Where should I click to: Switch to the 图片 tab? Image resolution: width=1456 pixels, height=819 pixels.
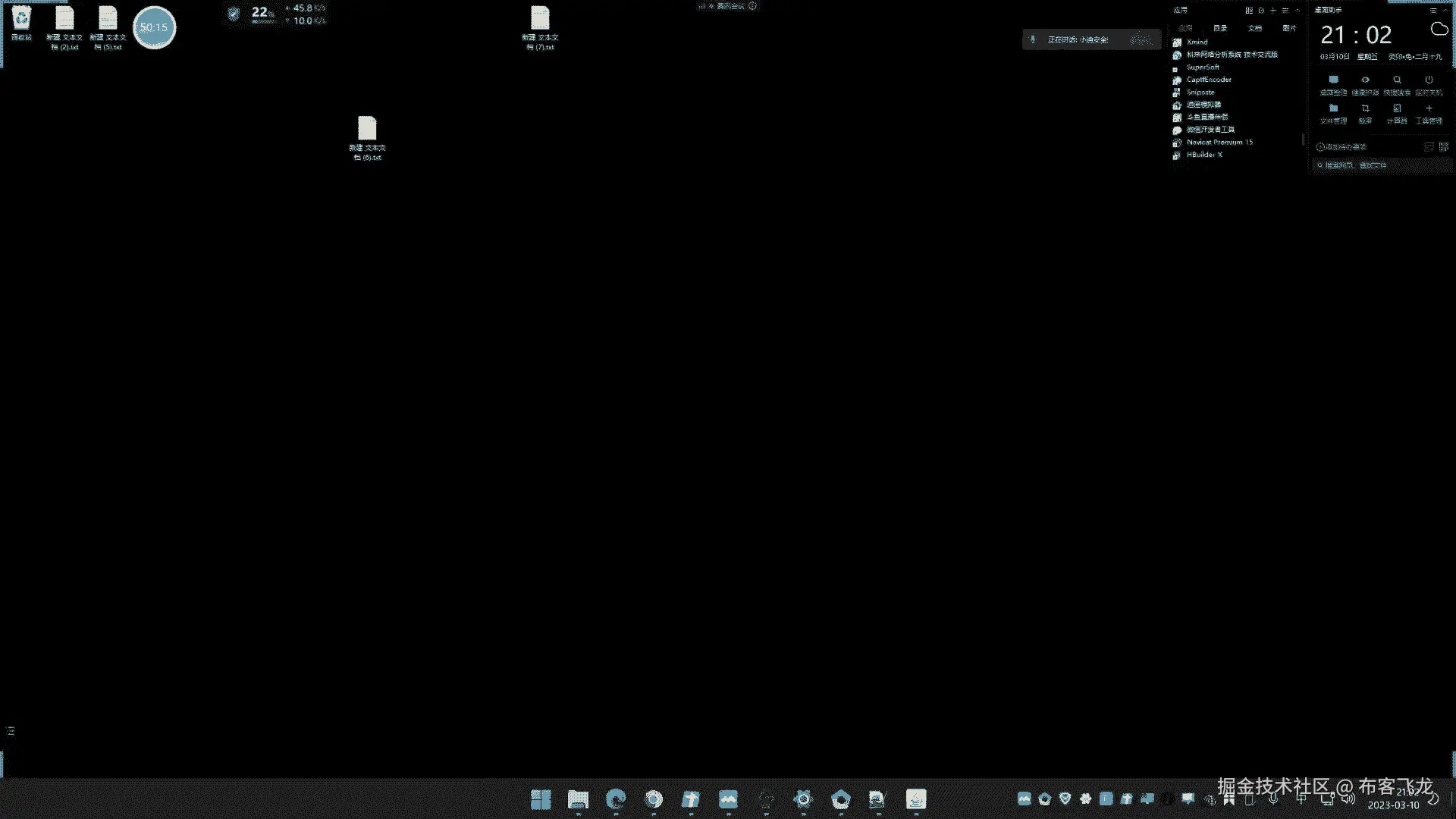[x=1289, y=28]
